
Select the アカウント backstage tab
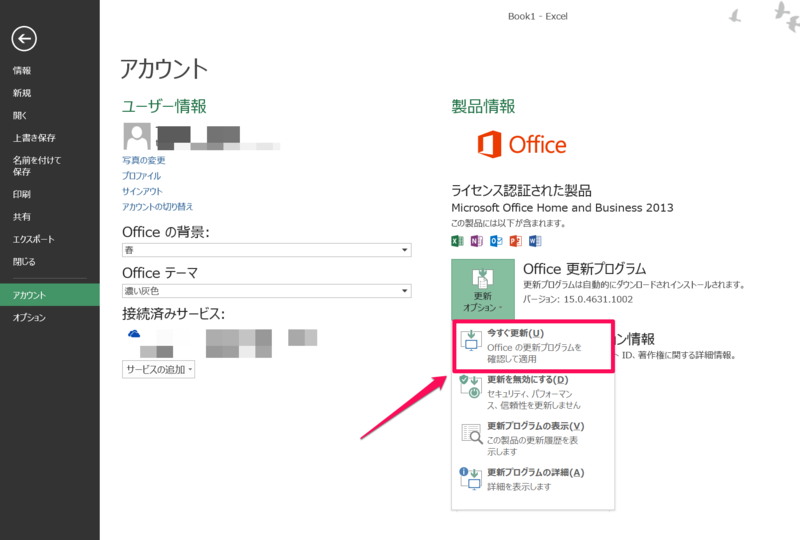coord(50,295)
